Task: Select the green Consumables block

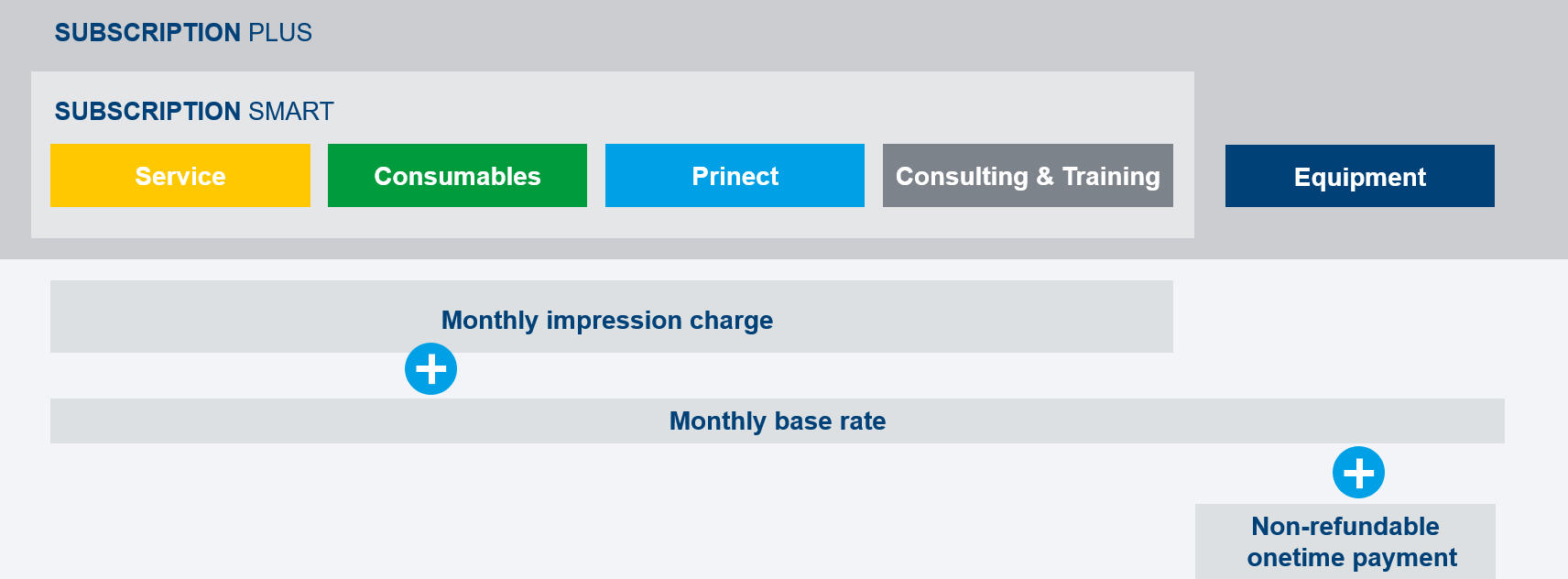Action: point(457,175)
